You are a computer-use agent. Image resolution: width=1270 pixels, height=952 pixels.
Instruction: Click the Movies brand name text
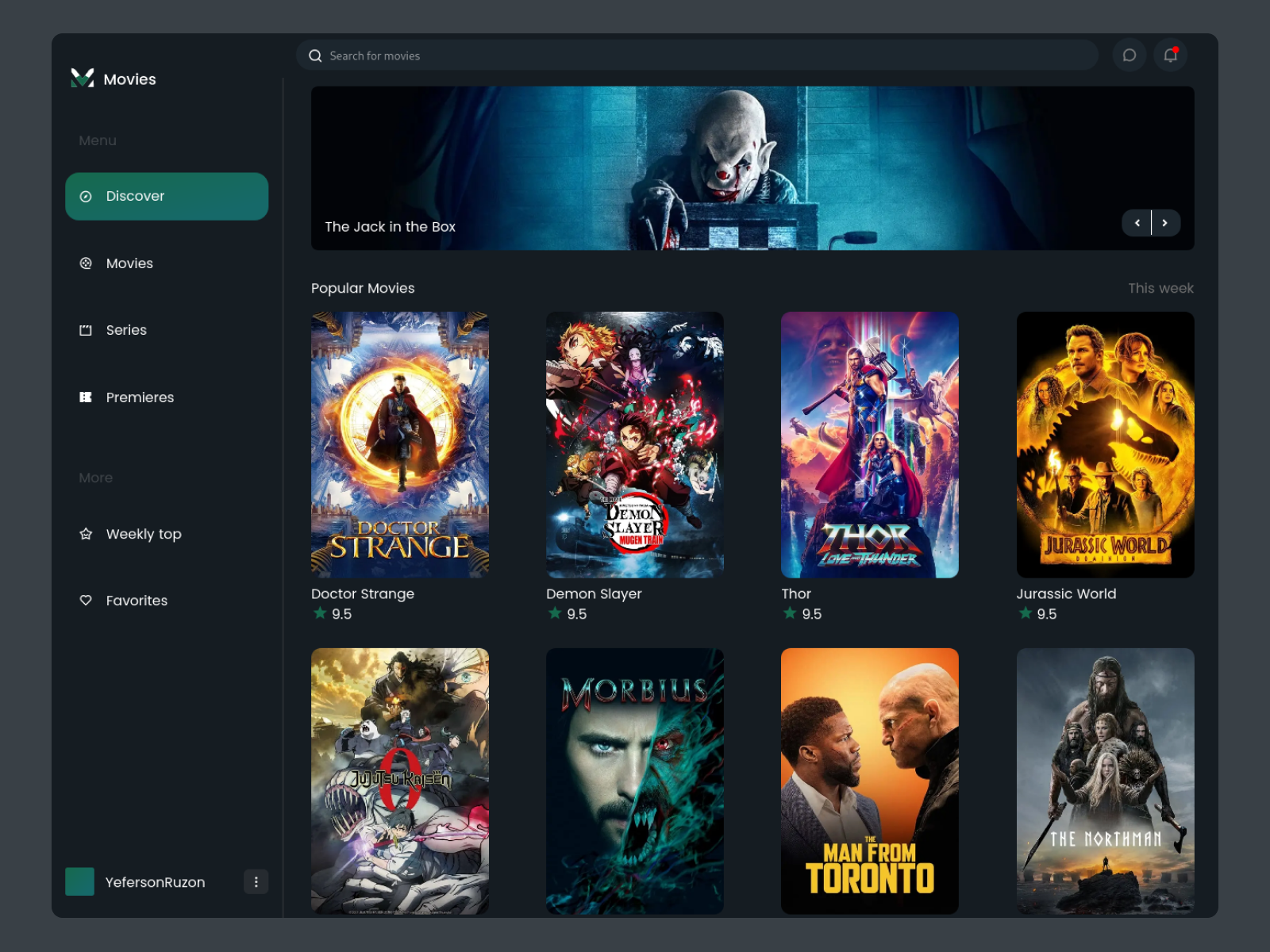tap(129, 79)
